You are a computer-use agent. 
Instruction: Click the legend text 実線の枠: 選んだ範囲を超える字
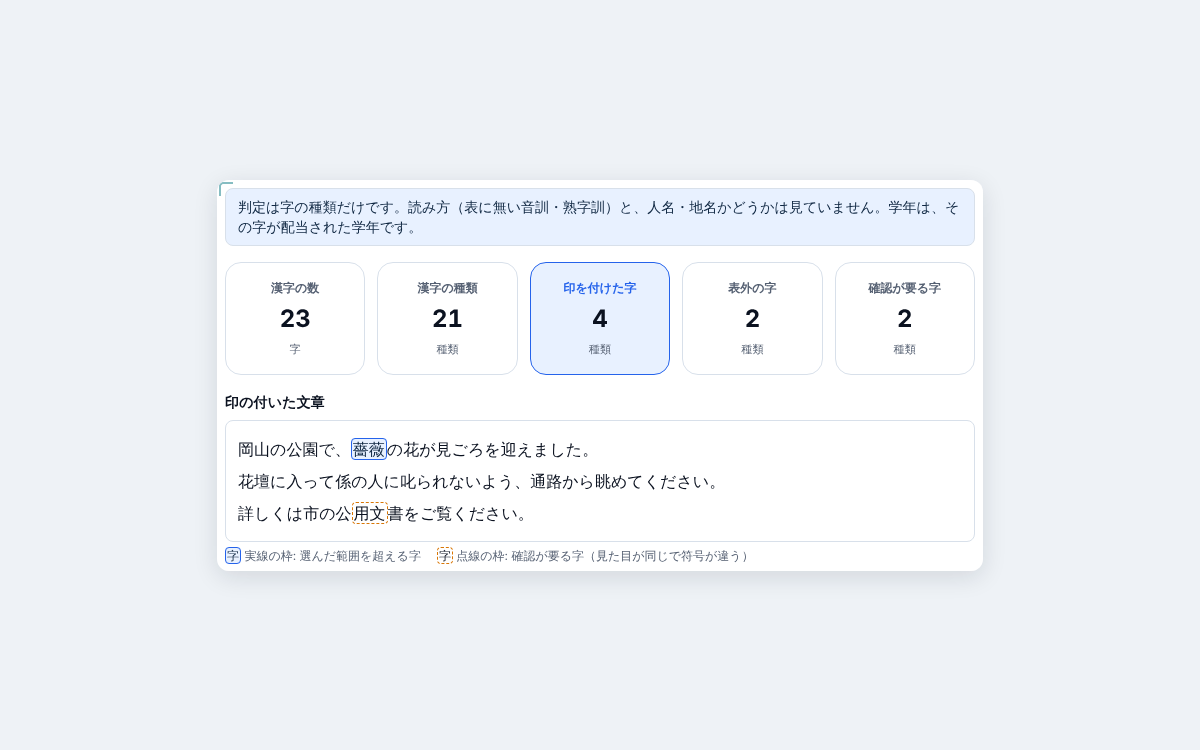pos(333,556)
